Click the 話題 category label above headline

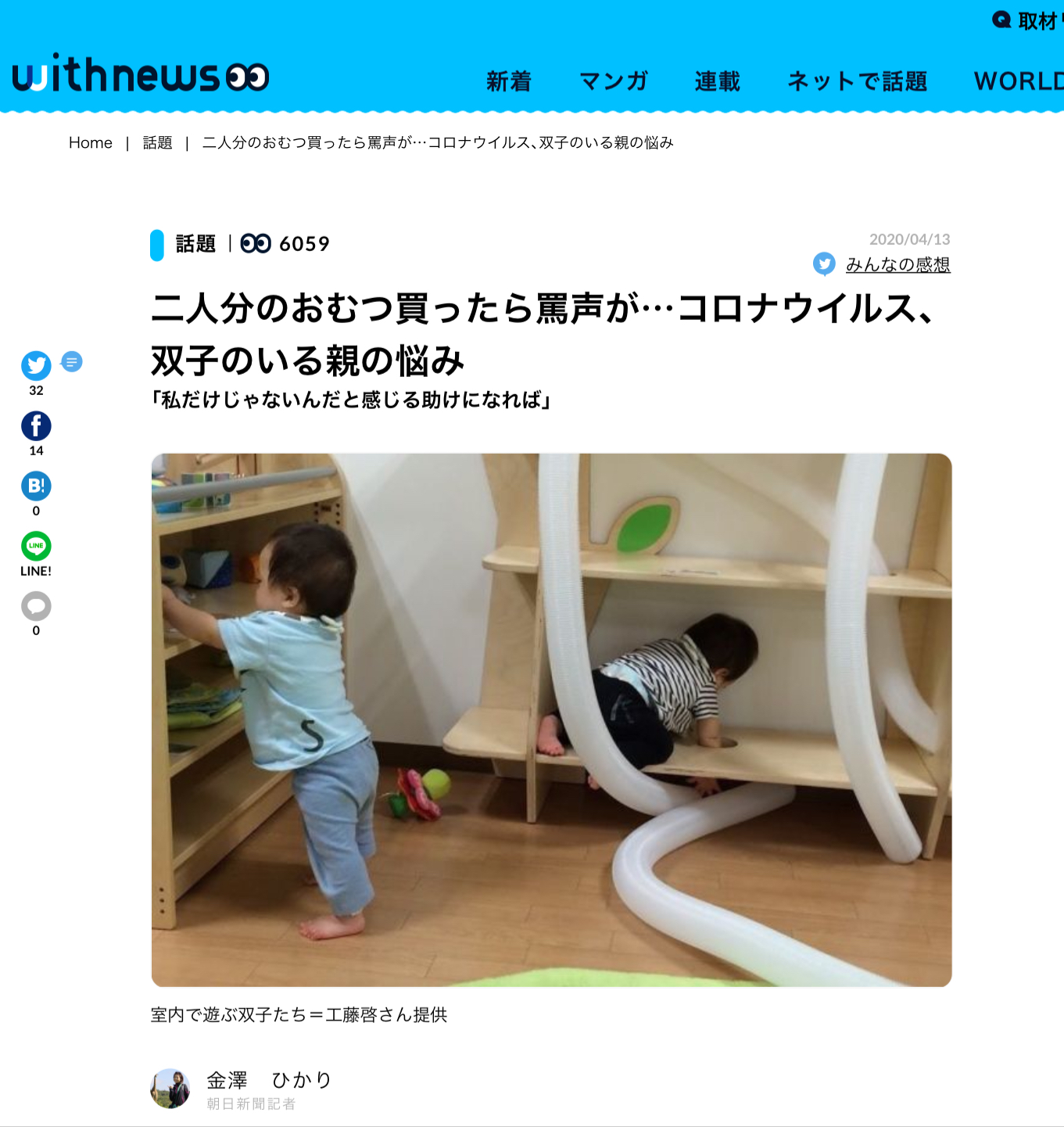point(195,244)
